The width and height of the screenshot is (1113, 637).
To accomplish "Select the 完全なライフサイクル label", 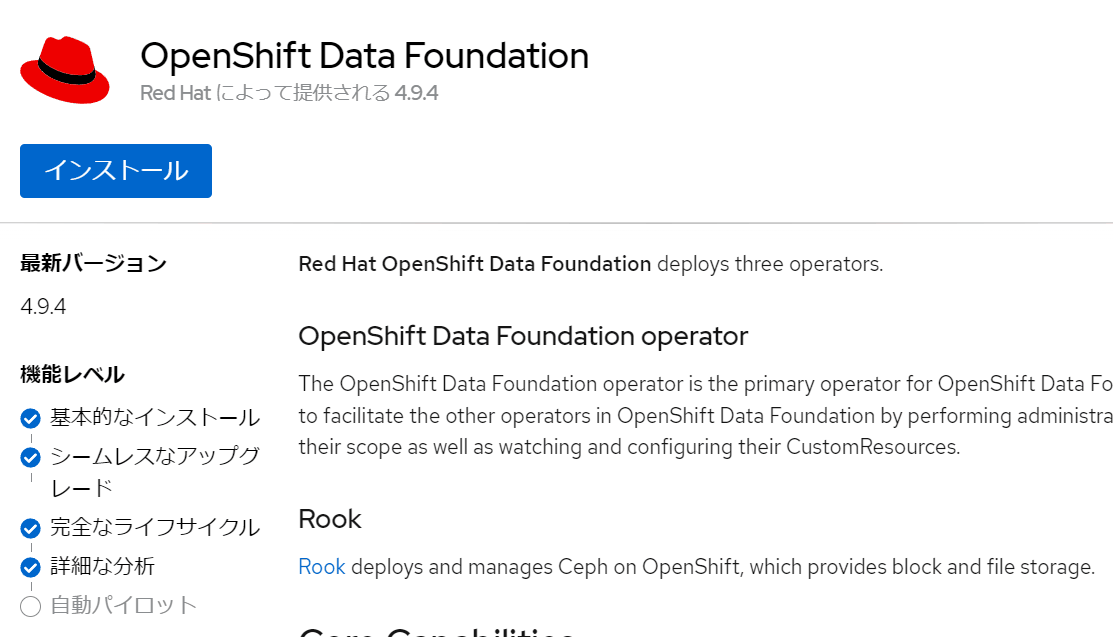I will pyautogui.click(x=155, y=527).
